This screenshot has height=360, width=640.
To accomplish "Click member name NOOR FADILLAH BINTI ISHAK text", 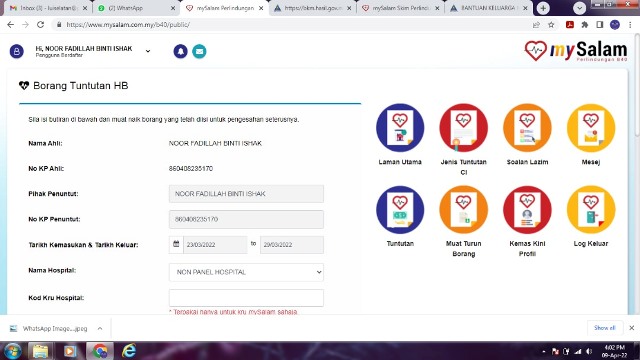I will pyautogui.click(x=215, y=143).
